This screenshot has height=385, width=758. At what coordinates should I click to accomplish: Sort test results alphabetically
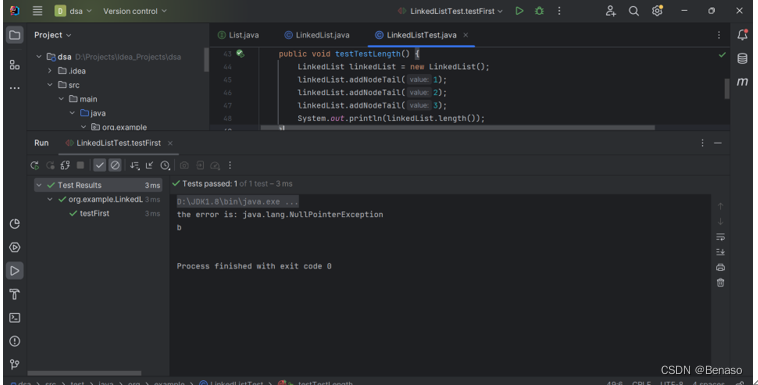click(x=134, y=165)
